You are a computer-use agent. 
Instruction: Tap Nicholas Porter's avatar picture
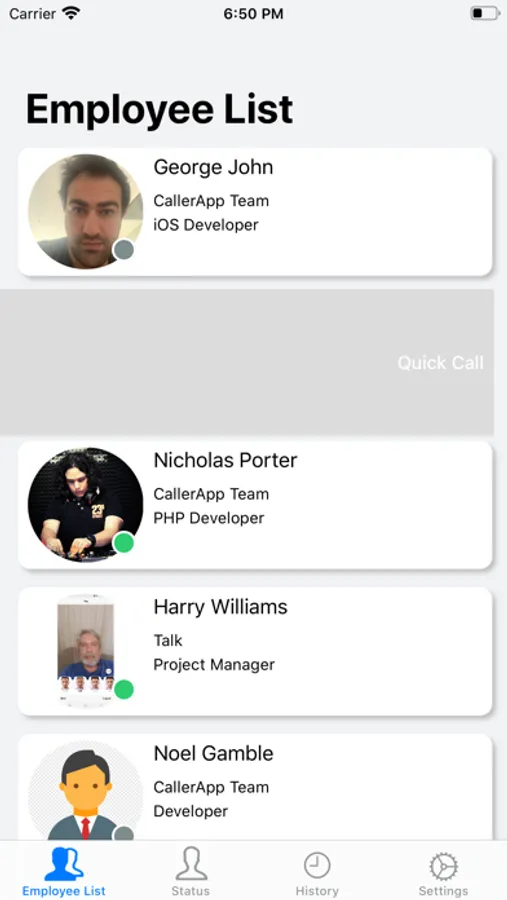86,505
